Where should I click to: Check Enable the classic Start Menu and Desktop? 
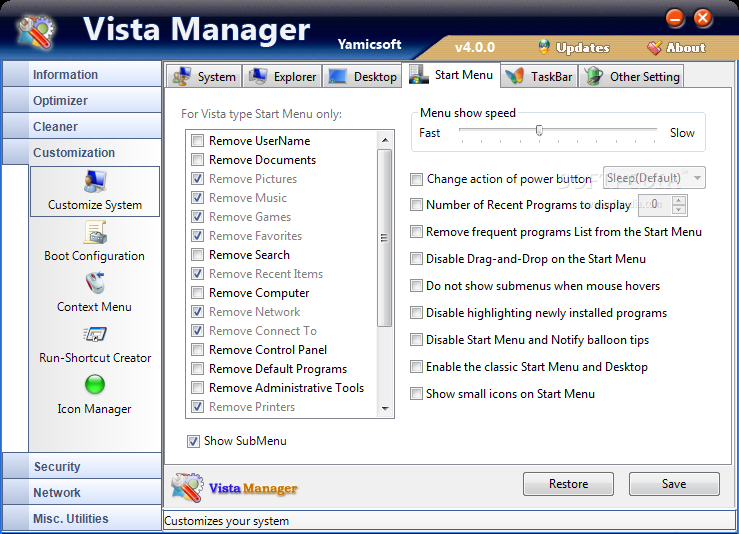pos(416,367)
